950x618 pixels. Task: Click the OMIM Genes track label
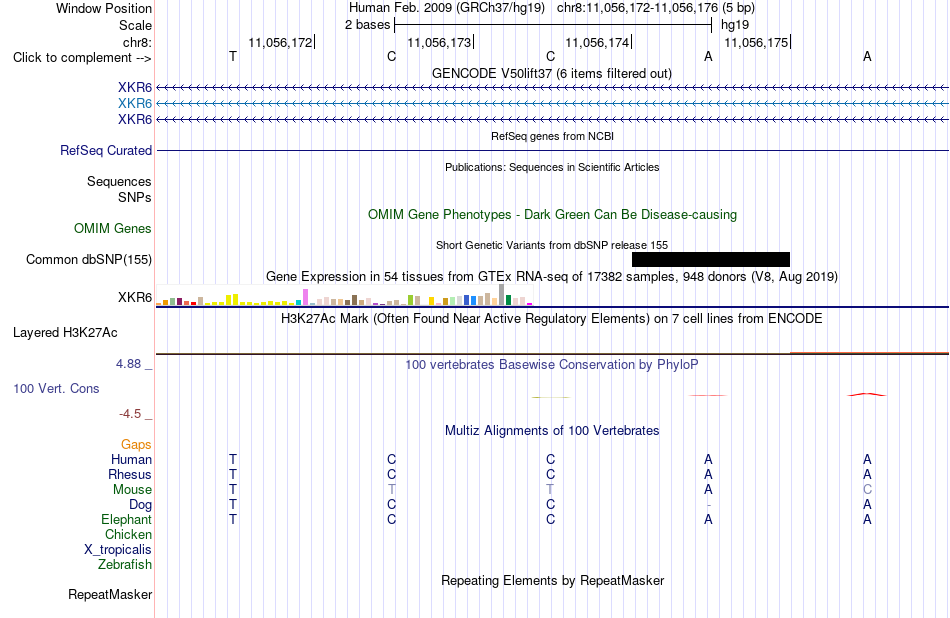tap(113, 228)
